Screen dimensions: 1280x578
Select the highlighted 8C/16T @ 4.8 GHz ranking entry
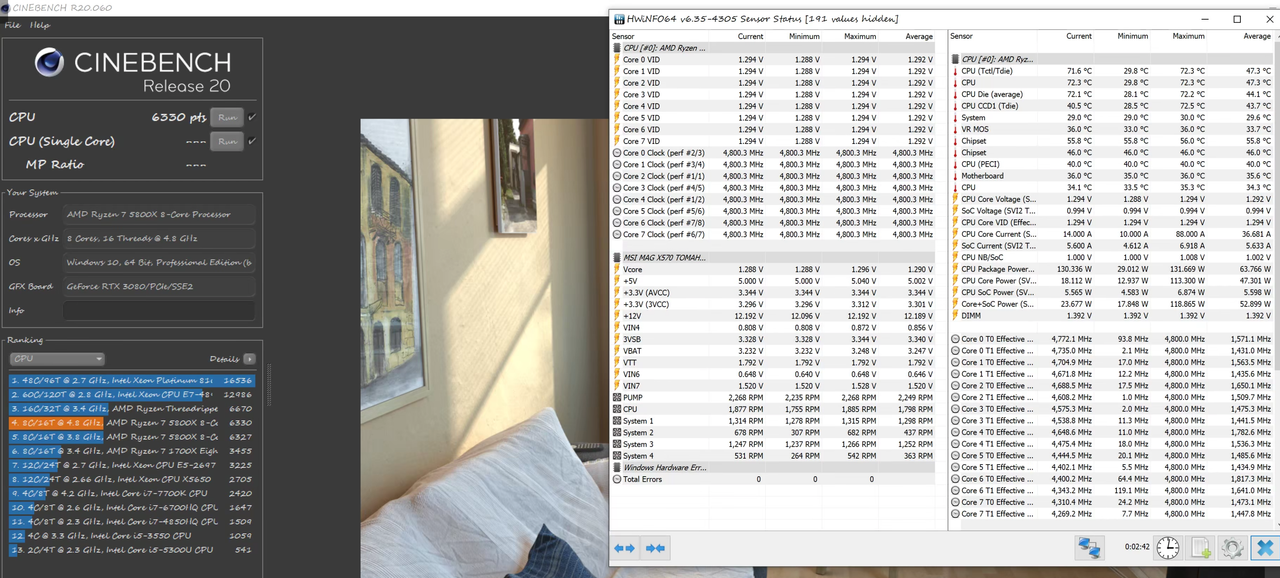click(x=132, y=422)
